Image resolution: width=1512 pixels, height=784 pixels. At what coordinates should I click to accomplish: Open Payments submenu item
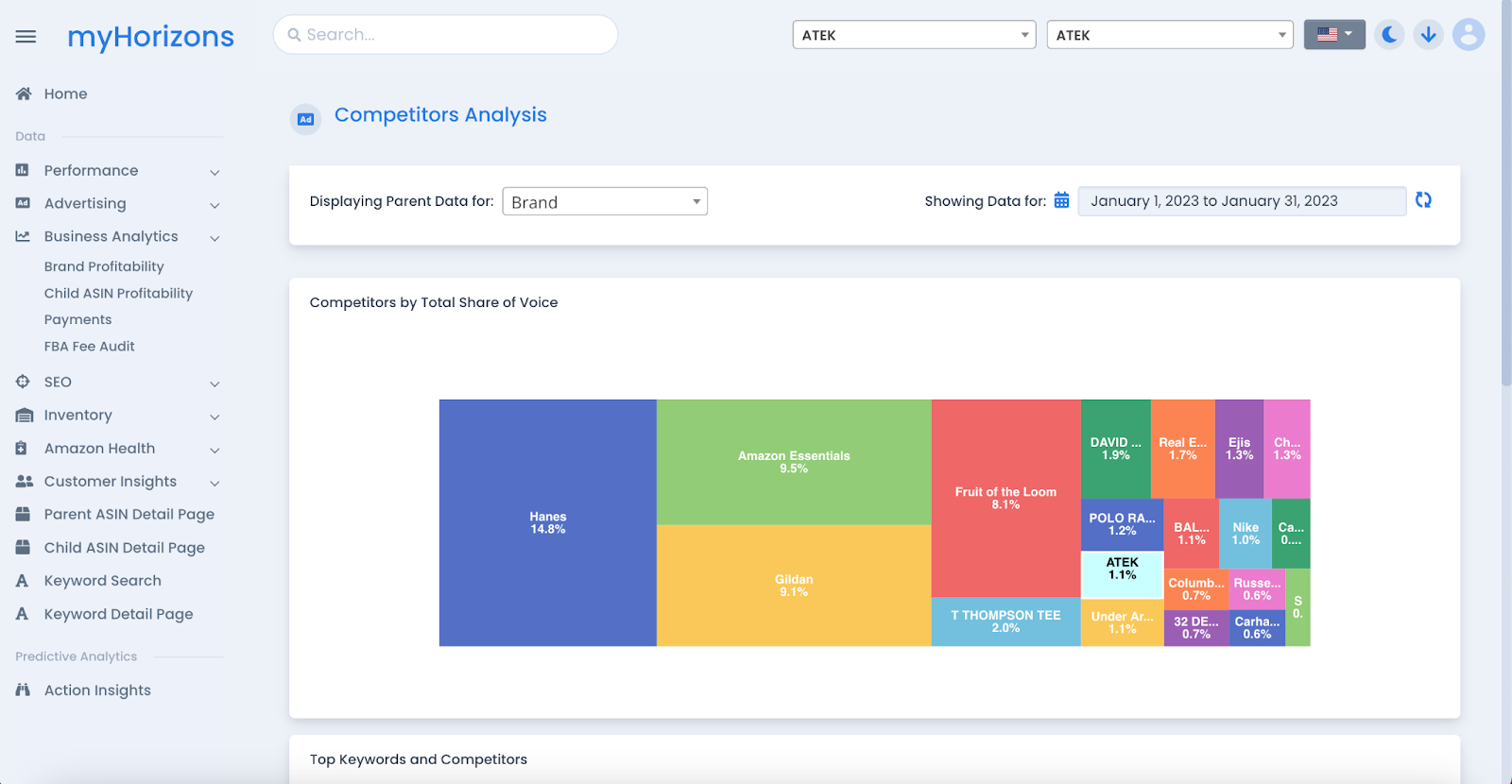coord(77,319)
